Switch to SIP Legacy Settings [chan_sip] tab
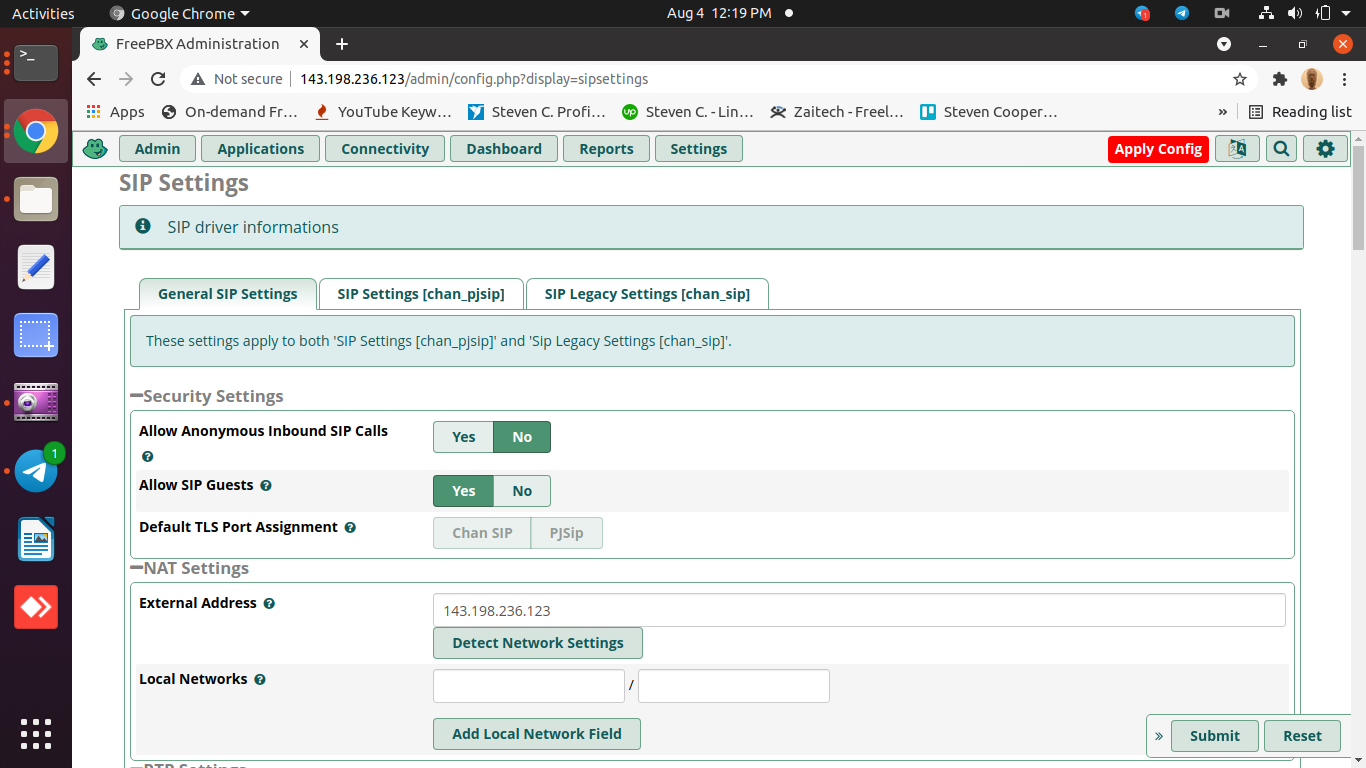This screenshot has height=768, width=1366. (647, 294)
